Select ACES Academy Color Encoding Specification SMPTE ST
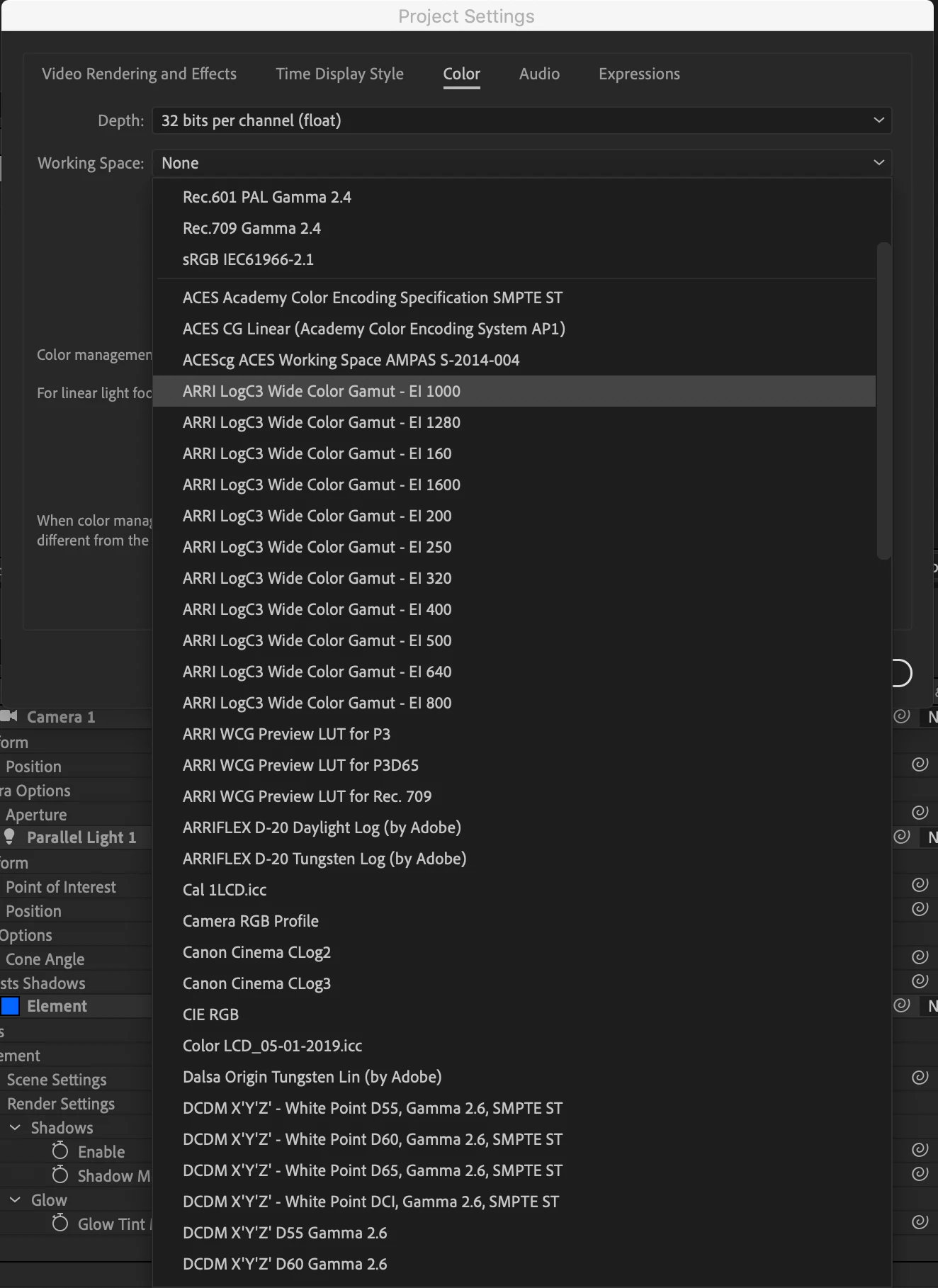 [x=514, y=298]
